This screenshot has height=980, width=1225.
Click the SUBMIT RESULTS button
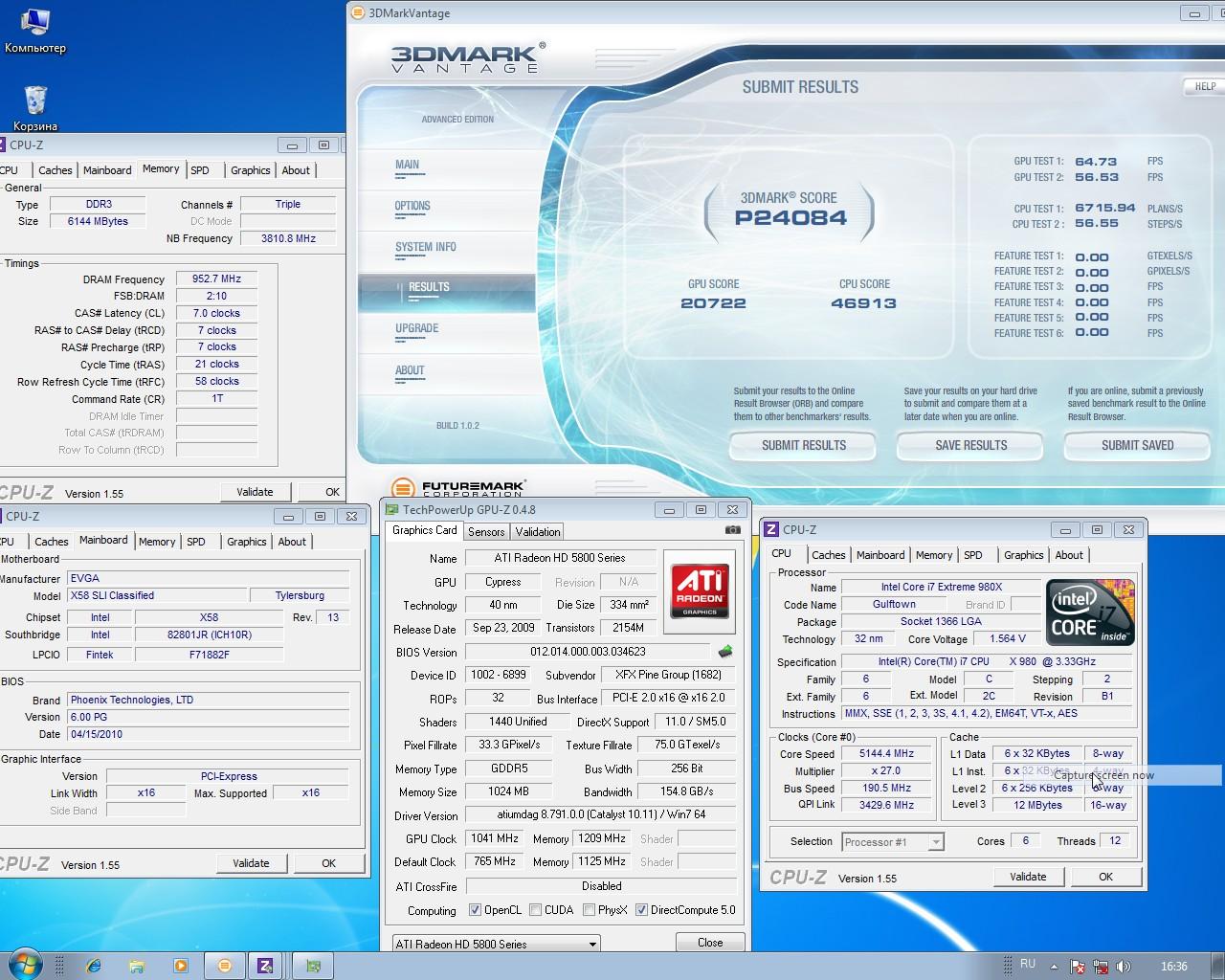coord(804,445)
